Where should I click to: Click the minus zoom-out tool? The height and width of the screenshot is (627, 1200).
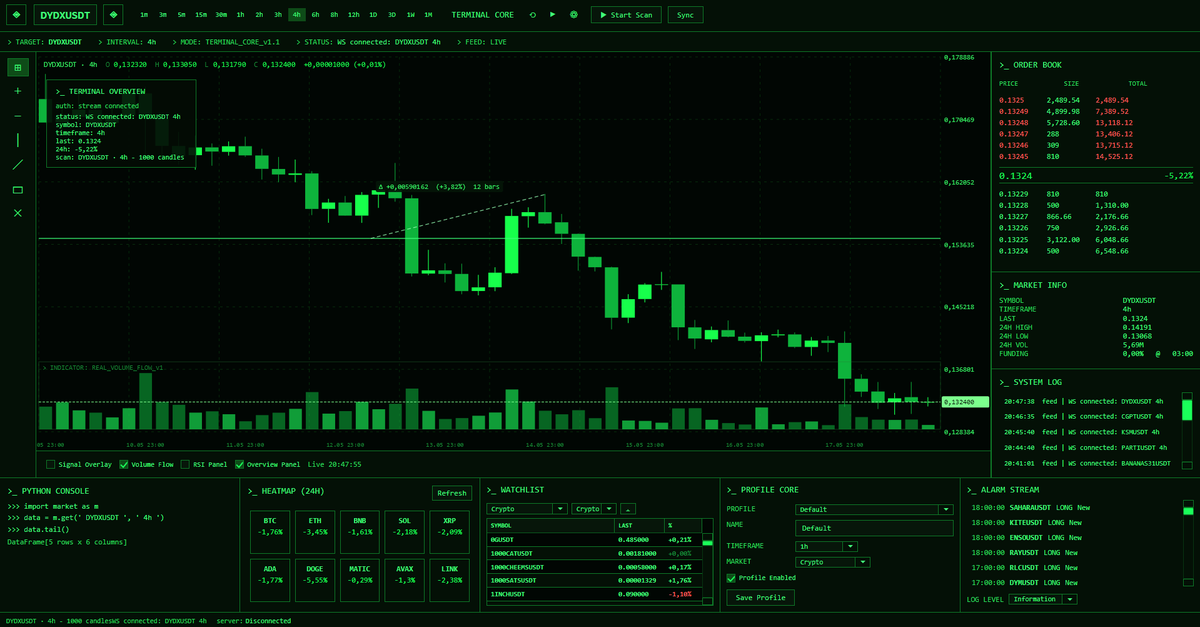coord(17,116)
